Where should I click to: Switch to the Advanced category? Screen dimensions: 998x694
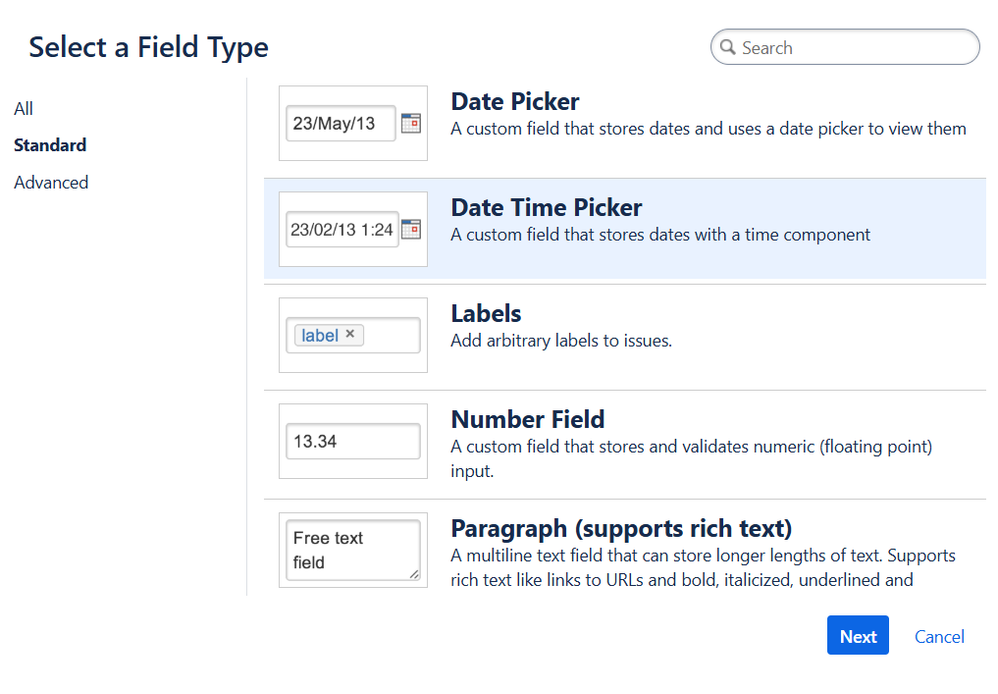51,182
